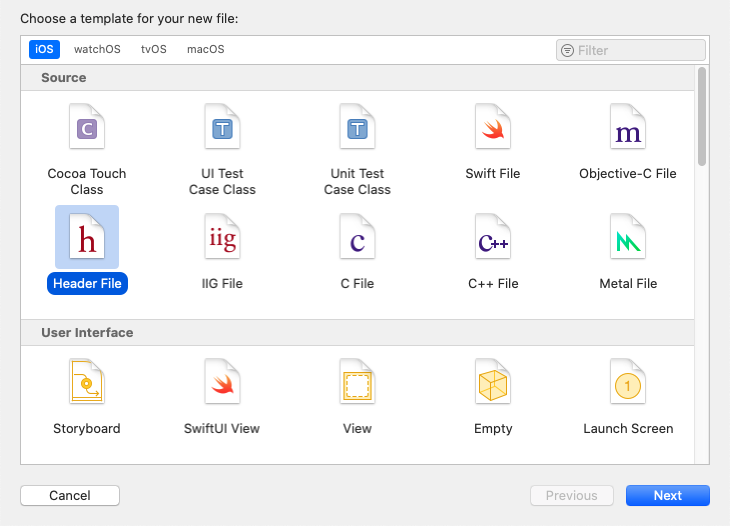Switch to the iOS platform tab

[44, 49]
